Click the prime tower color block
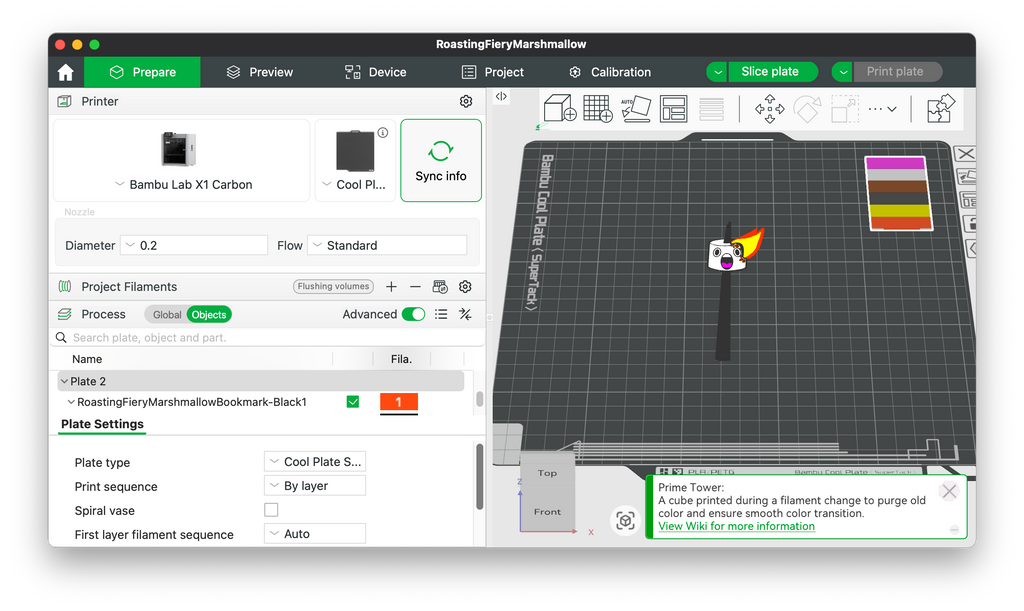 coord(898,193)
